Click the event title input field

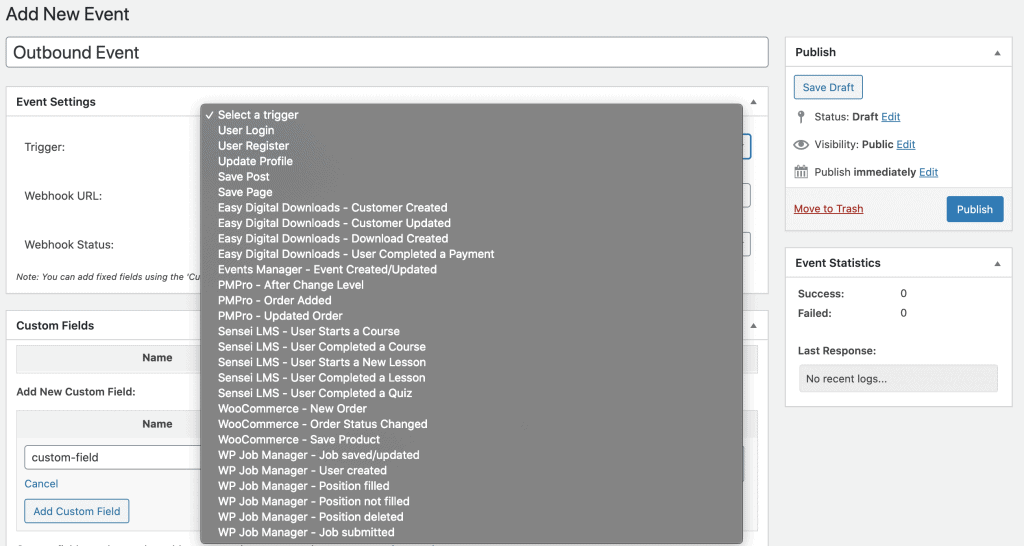[387, 52]
